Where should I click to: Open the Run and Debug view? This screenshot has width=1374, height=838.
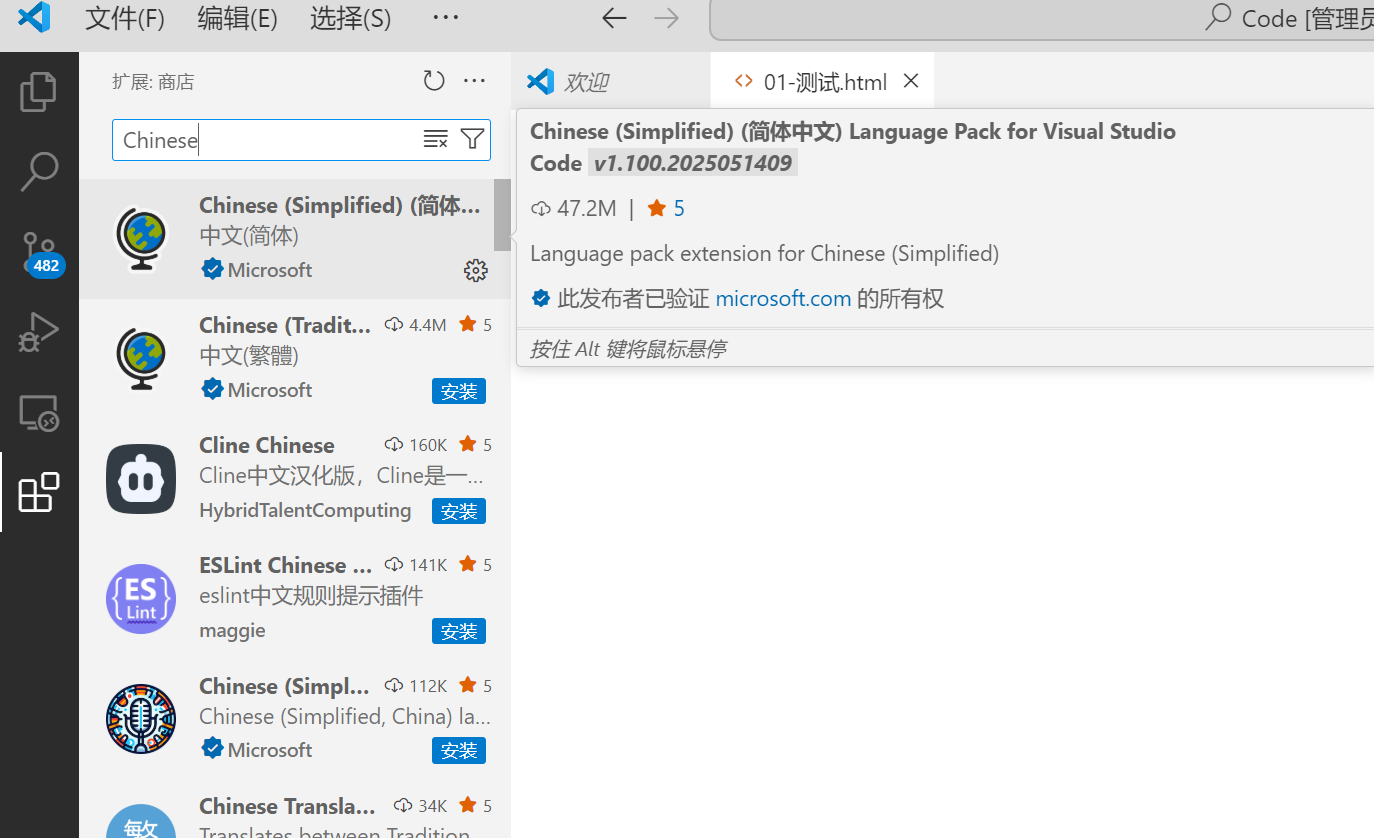tap(39, 332)
